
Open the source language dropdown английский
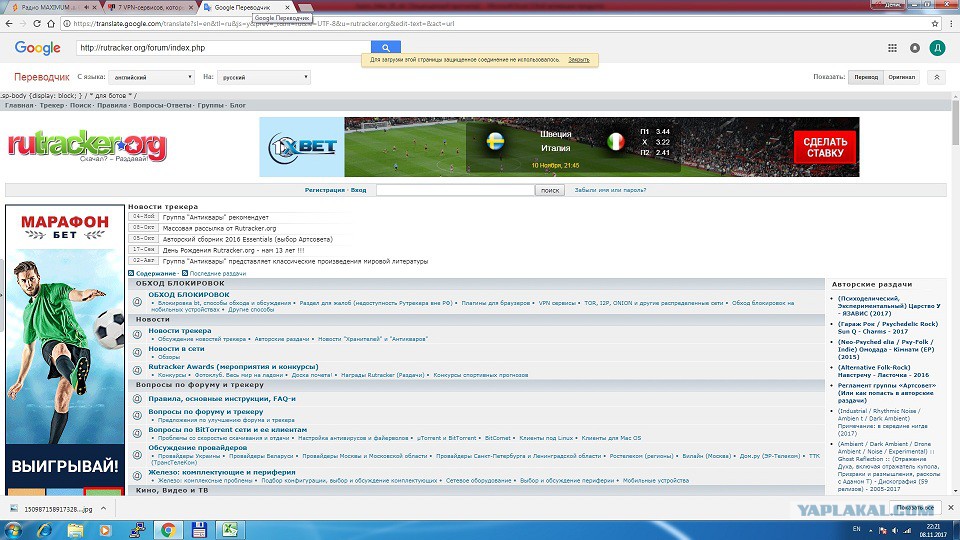pyautogui.click(x=152, y=77)
